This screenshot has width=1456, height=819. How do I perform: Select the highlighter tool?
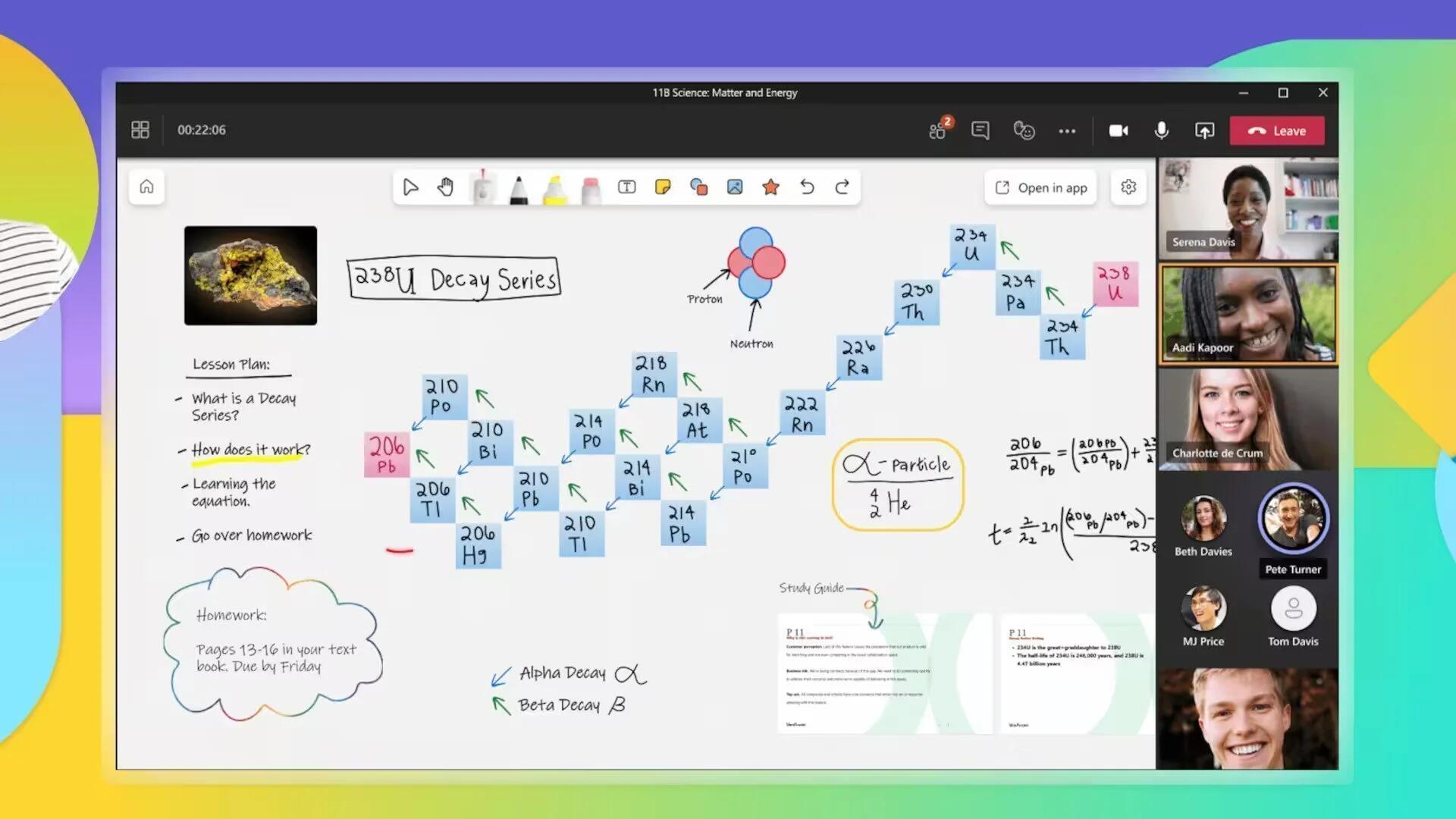click(555, 187)
